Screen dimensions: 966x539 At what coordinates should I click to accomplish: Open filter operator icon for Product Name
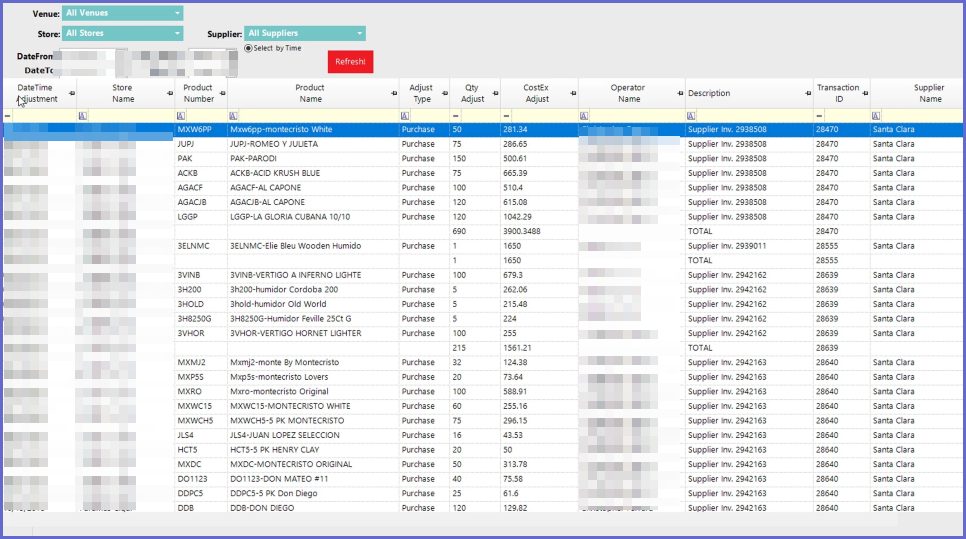click(233, 116)
